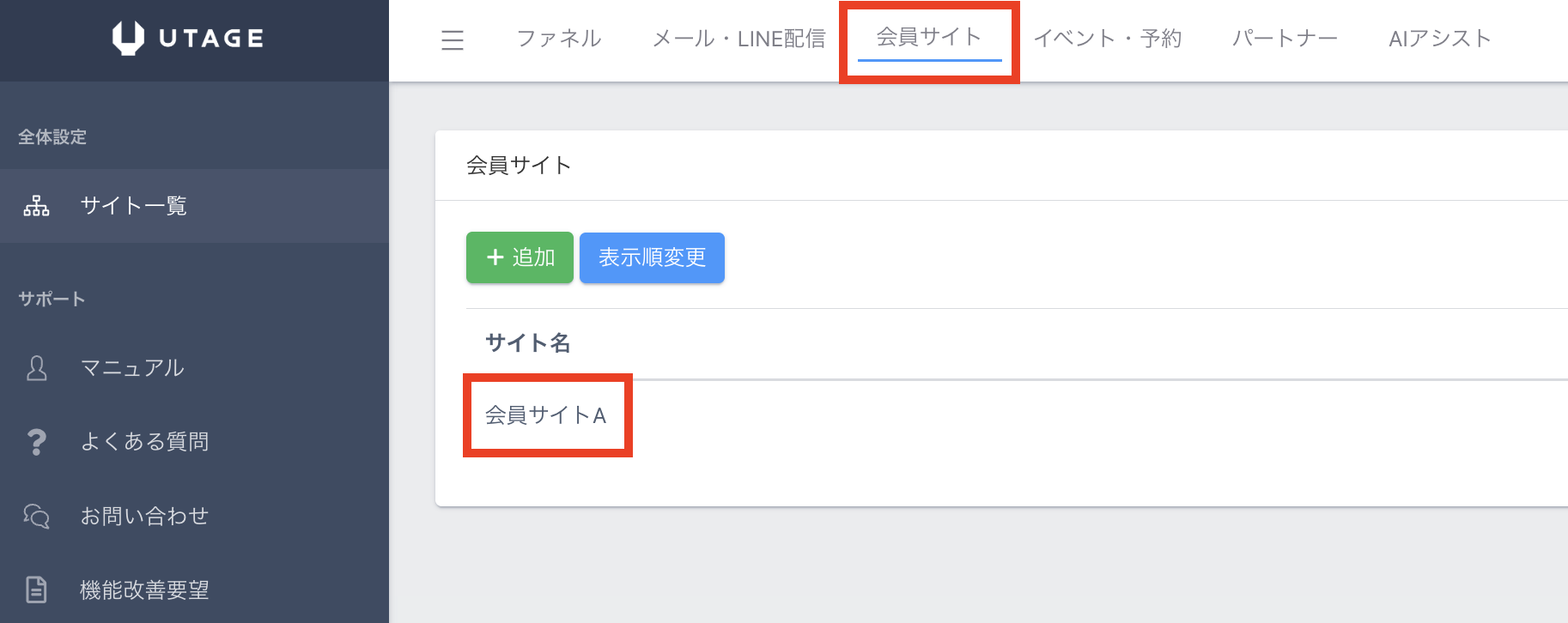The image size is (1568, 623).
Task: Toggle the hamburger menu icon
Action: (x=453, y=39)
